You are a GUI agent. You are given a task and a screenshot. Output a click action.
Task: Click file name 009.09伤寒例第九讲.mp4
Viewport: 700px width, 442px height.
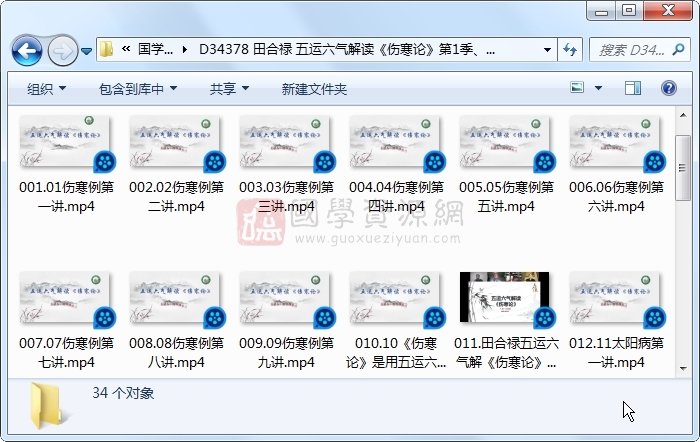tap(286, 352)
